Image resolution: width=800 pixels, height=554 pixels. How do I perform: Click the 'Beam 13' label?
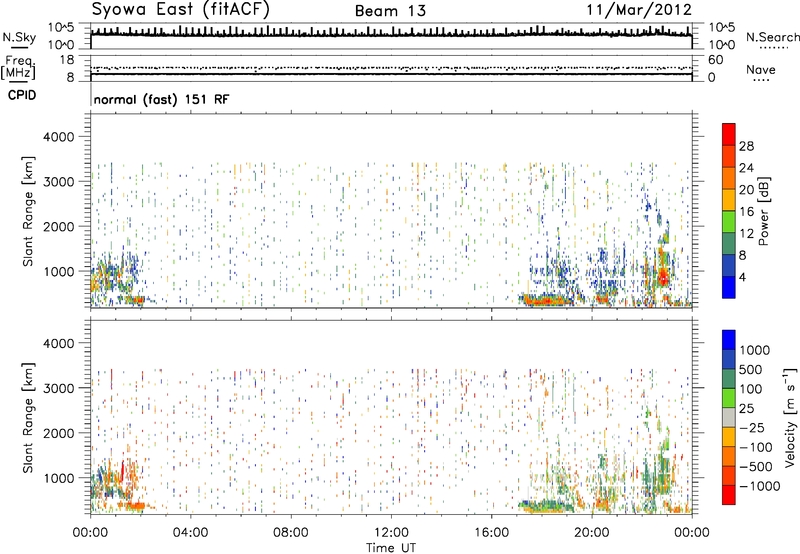(x=390, y=11)
